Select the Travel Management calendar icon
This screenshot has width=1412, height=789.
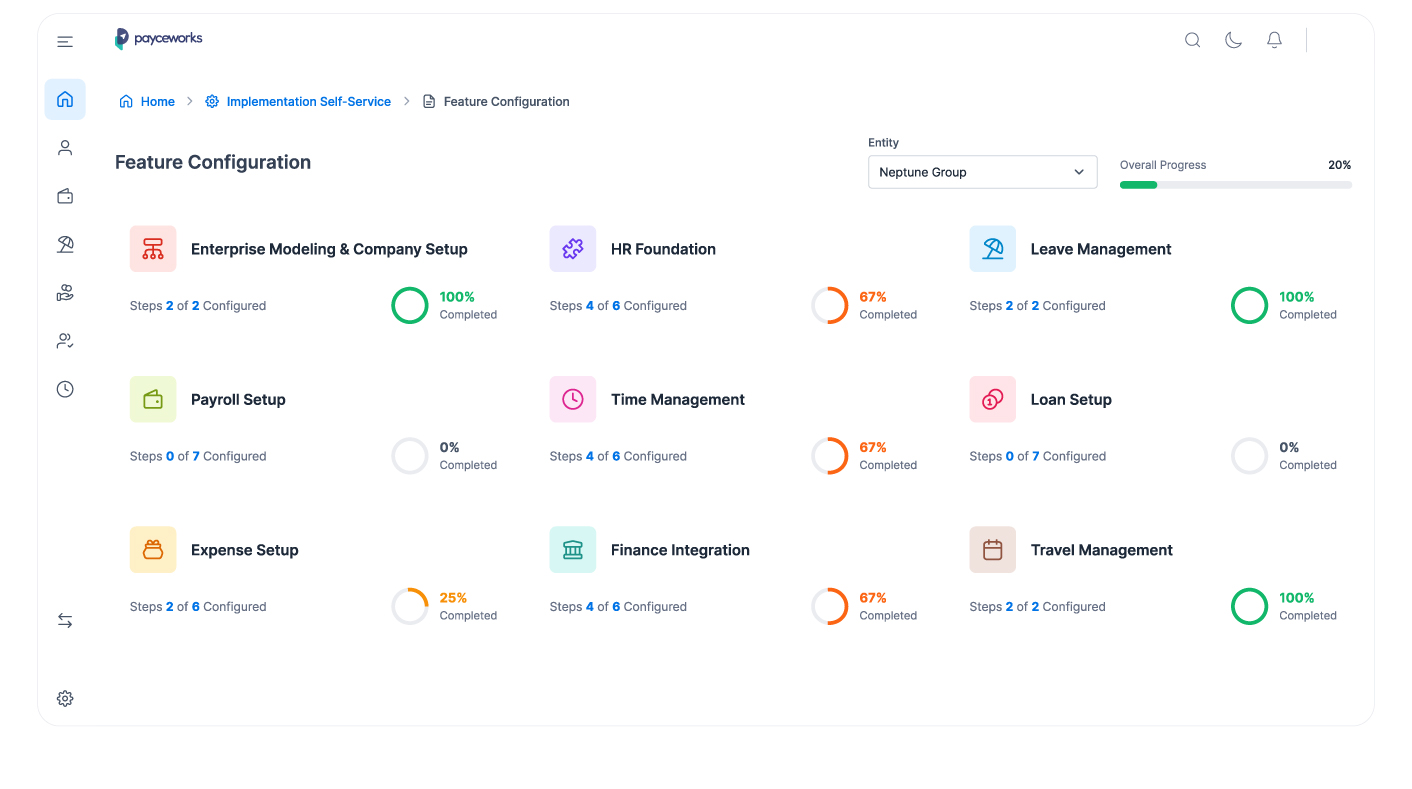click(x=992, y=549)
